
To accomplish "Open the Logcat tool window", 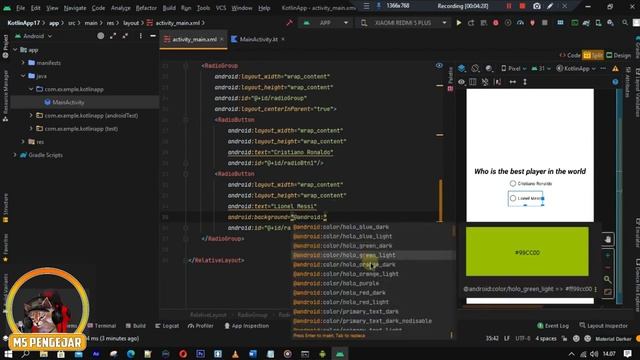I will (167, 326).
